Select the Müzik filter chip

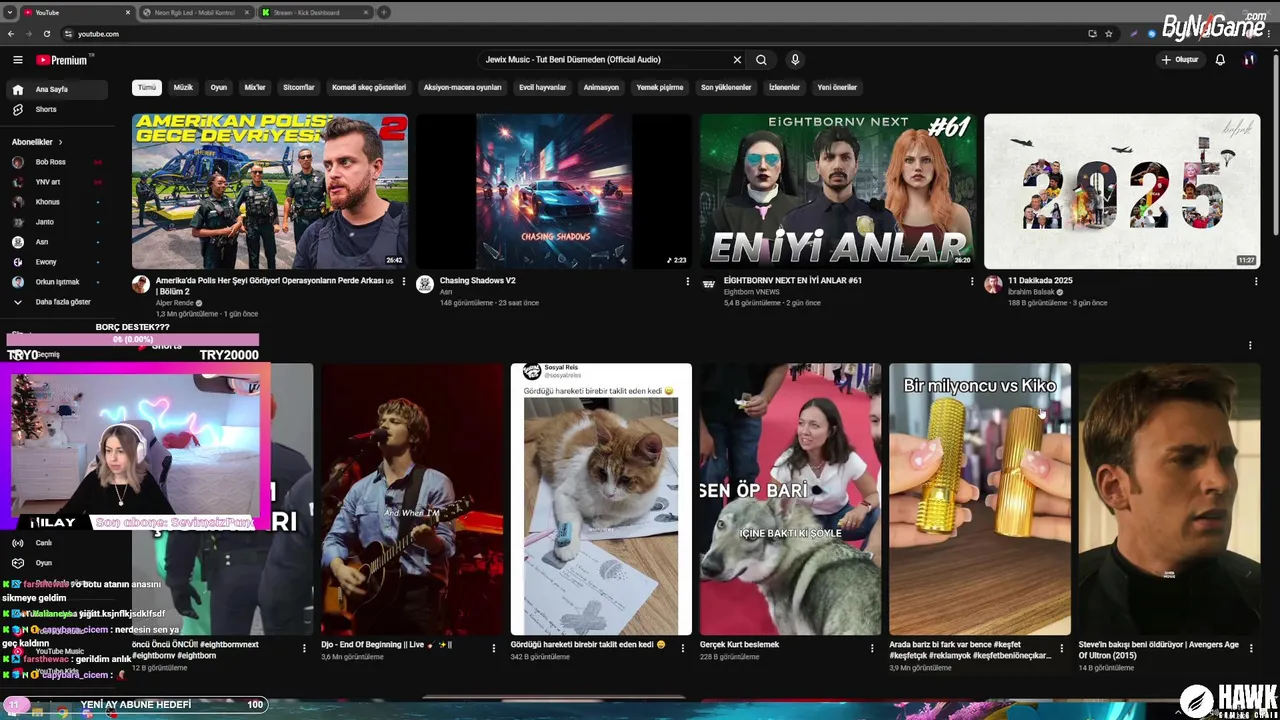pos(183,87)
